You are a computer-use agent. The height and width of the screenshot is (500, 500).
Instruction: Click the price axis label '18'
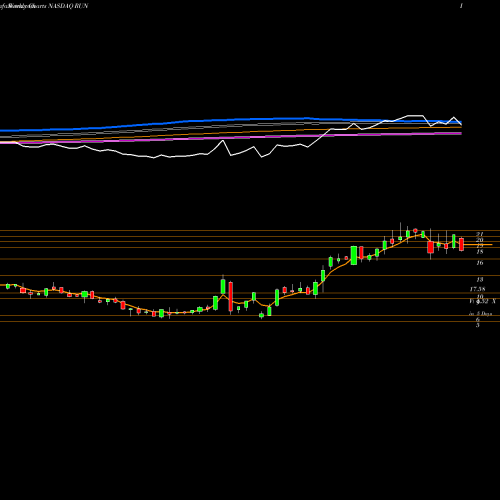click(480, 252)
